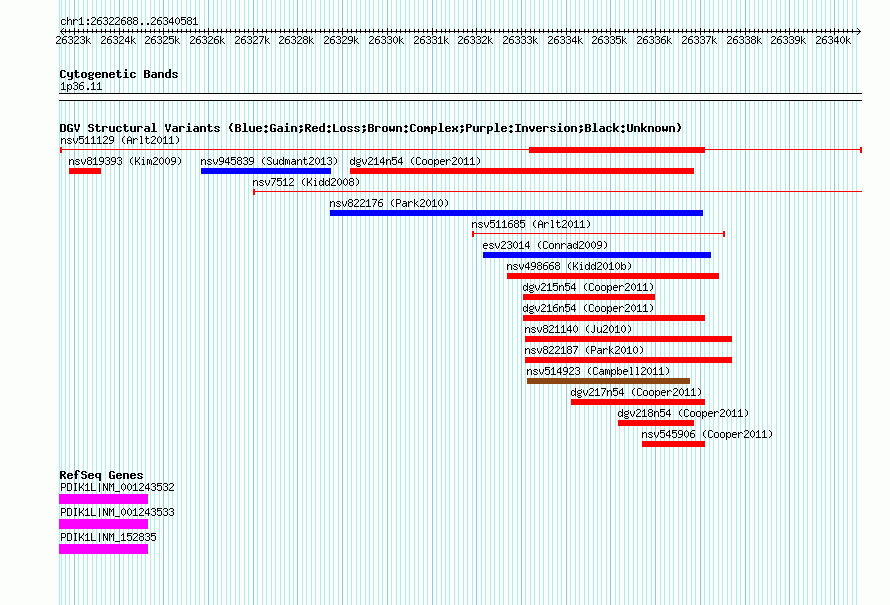Screen dimensions: 890x605
Task: Select the dgv217n54 (Cooper2011) variant bar
Action: [x=637, y=402]
